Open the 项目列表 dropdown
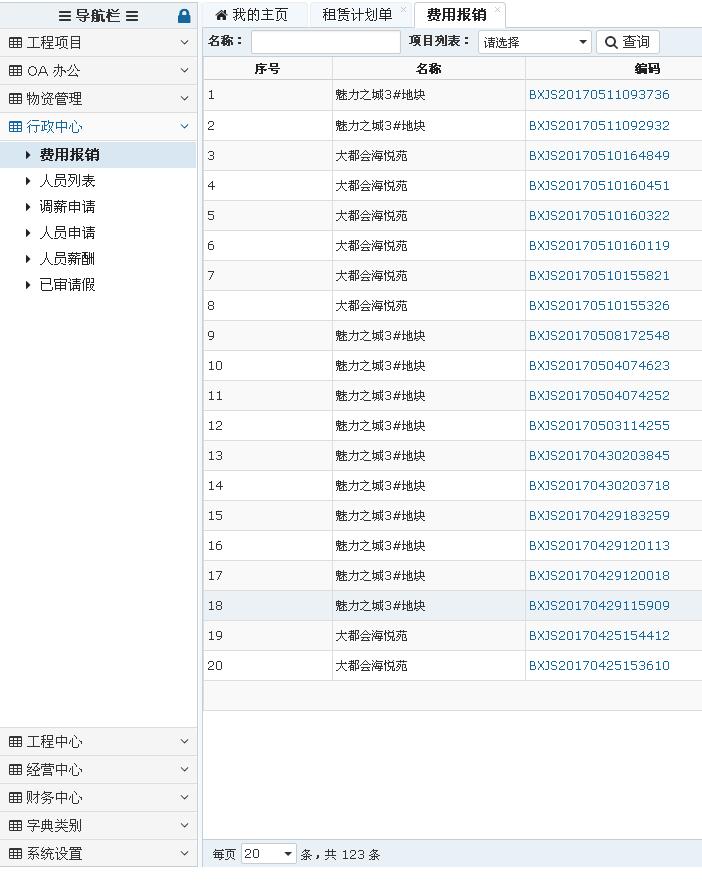This screenshot has height=881, width=702. [x=535, y=42]
